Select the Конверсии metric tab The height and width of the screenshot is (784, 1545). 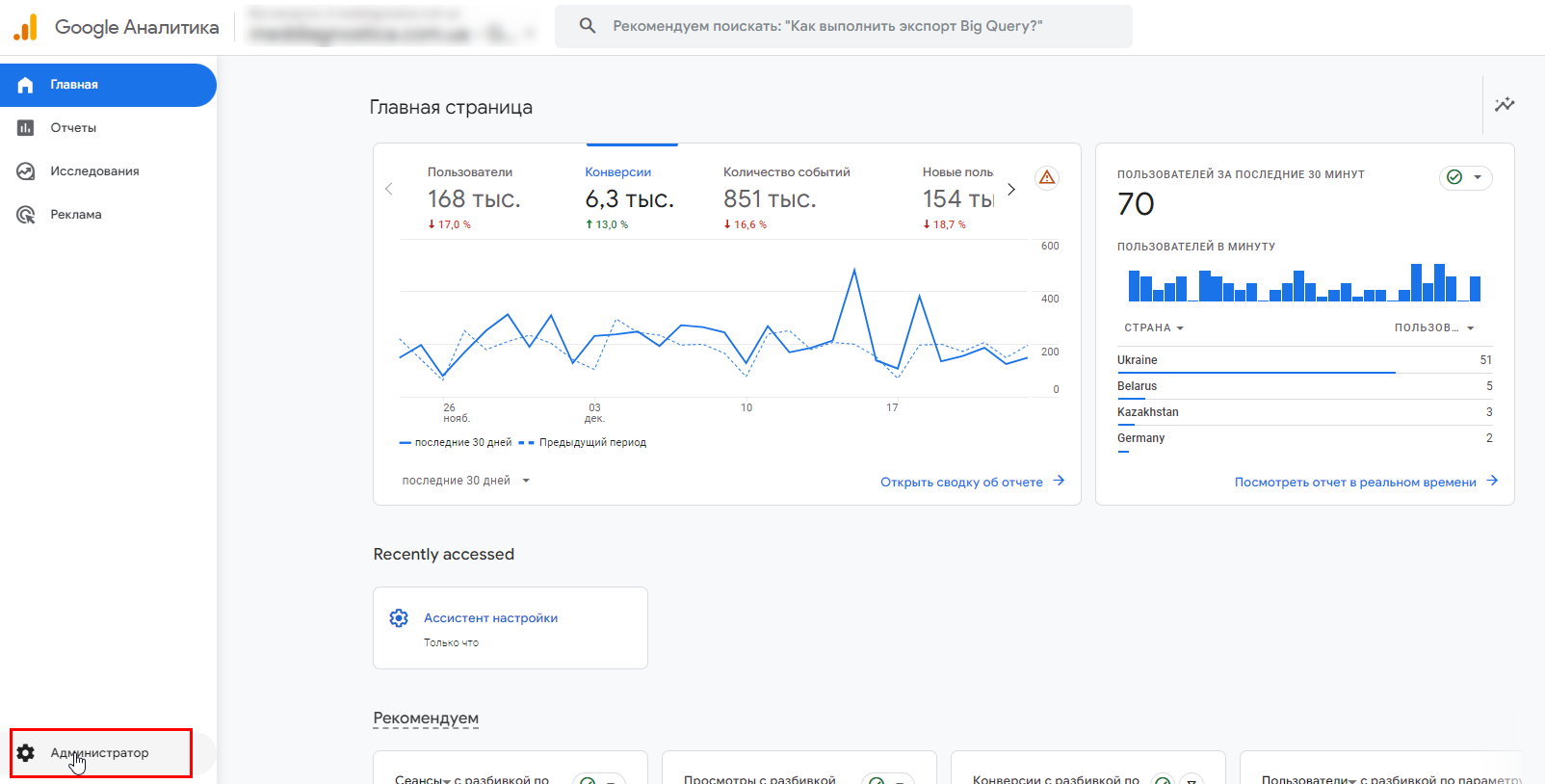click(x=630, y=198)
